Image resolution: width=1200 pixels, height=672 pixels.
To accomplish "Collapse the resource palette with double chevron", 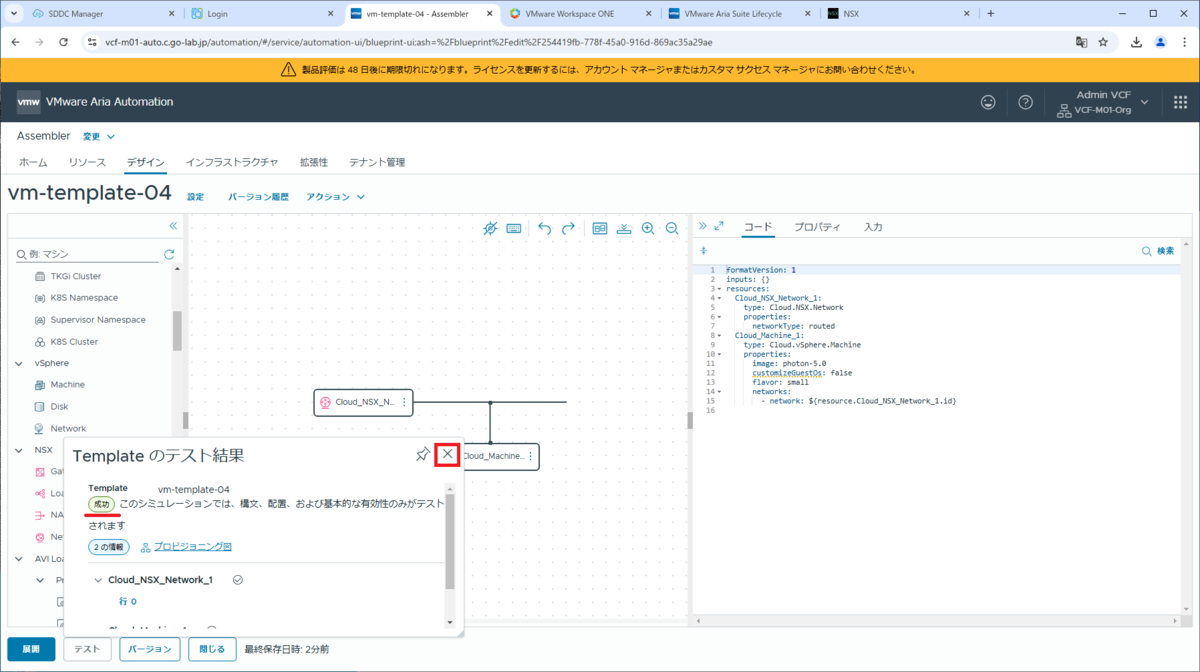I will click(173, 226).
